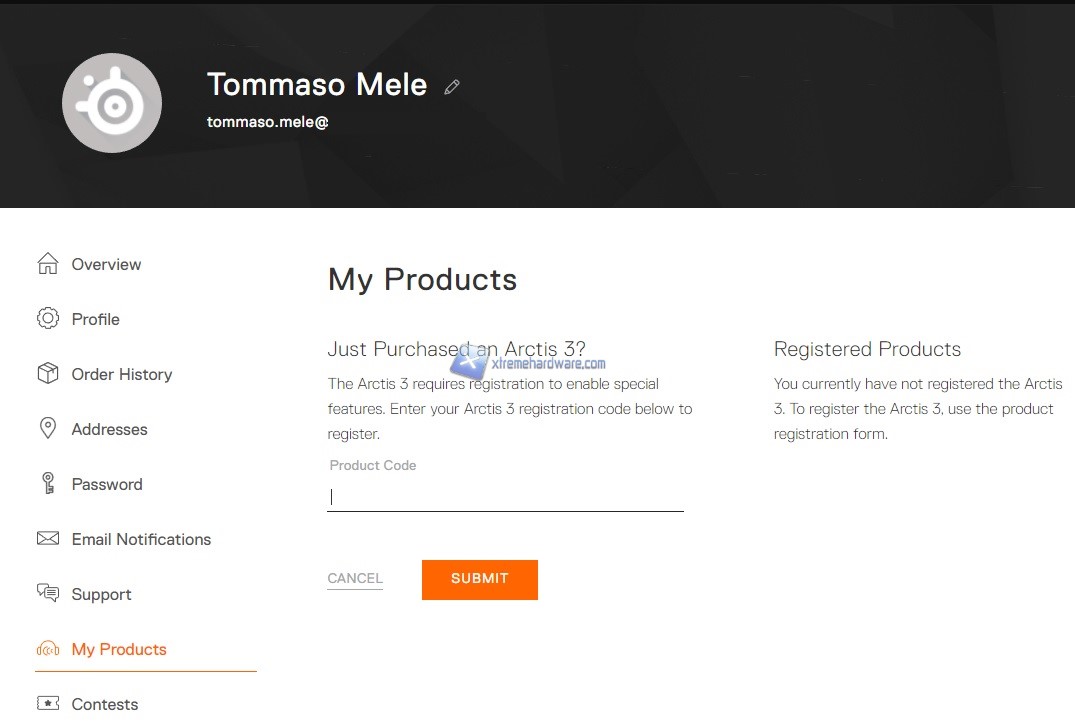Click the Cancel link
This screenshot has height=725, width=1075.
tap(355, 578)
